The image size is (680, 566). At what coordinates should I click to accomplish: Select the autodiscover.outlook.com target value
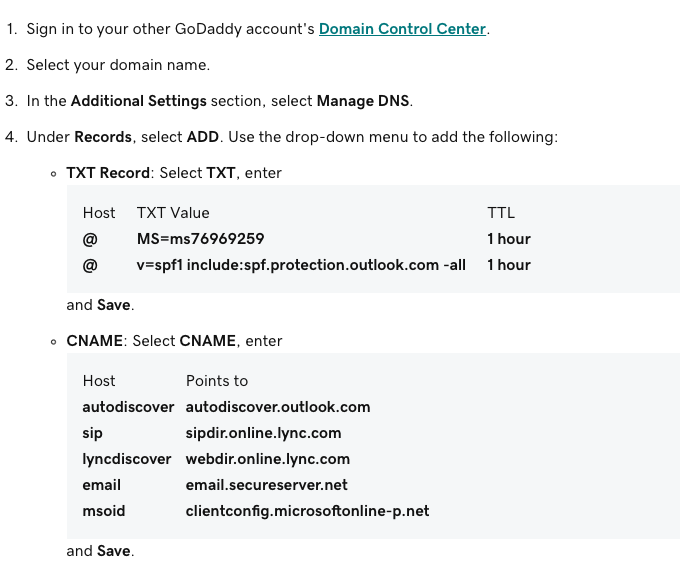tap(278, 407)
